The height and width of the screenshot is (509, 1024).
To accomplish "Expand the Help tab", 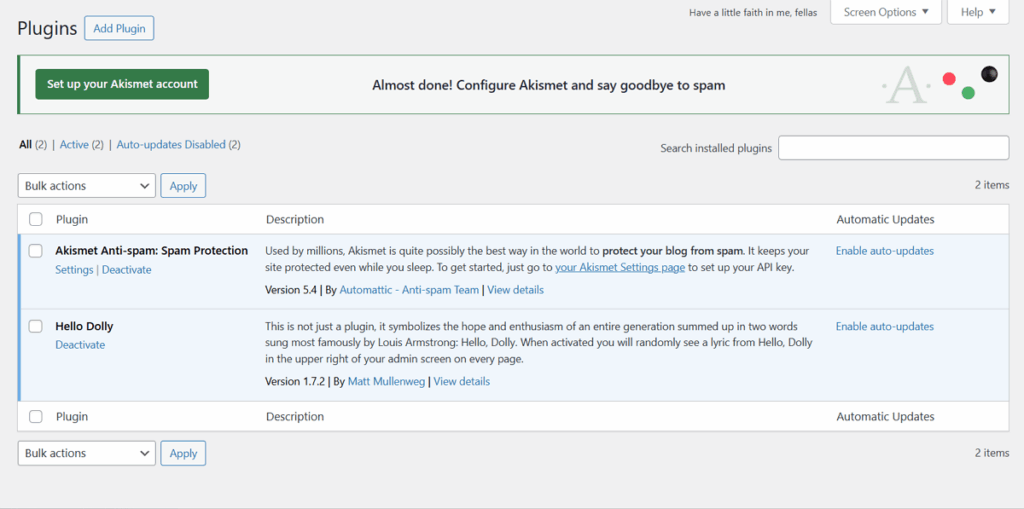I will [977, 12].
